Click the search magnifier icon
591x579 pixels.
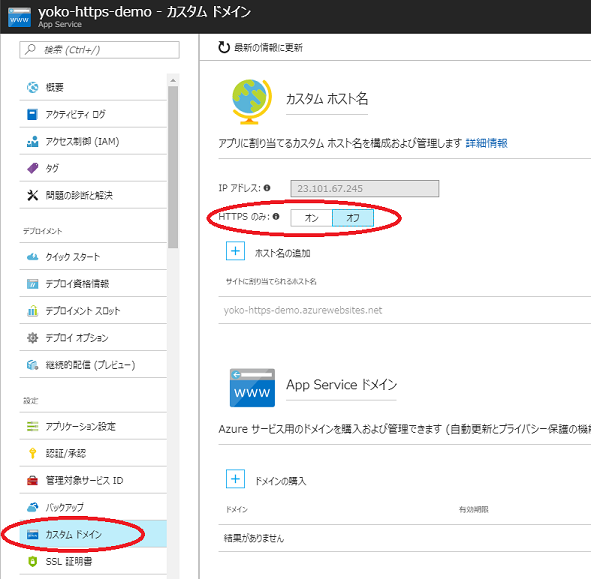click(x=30, y=49)
